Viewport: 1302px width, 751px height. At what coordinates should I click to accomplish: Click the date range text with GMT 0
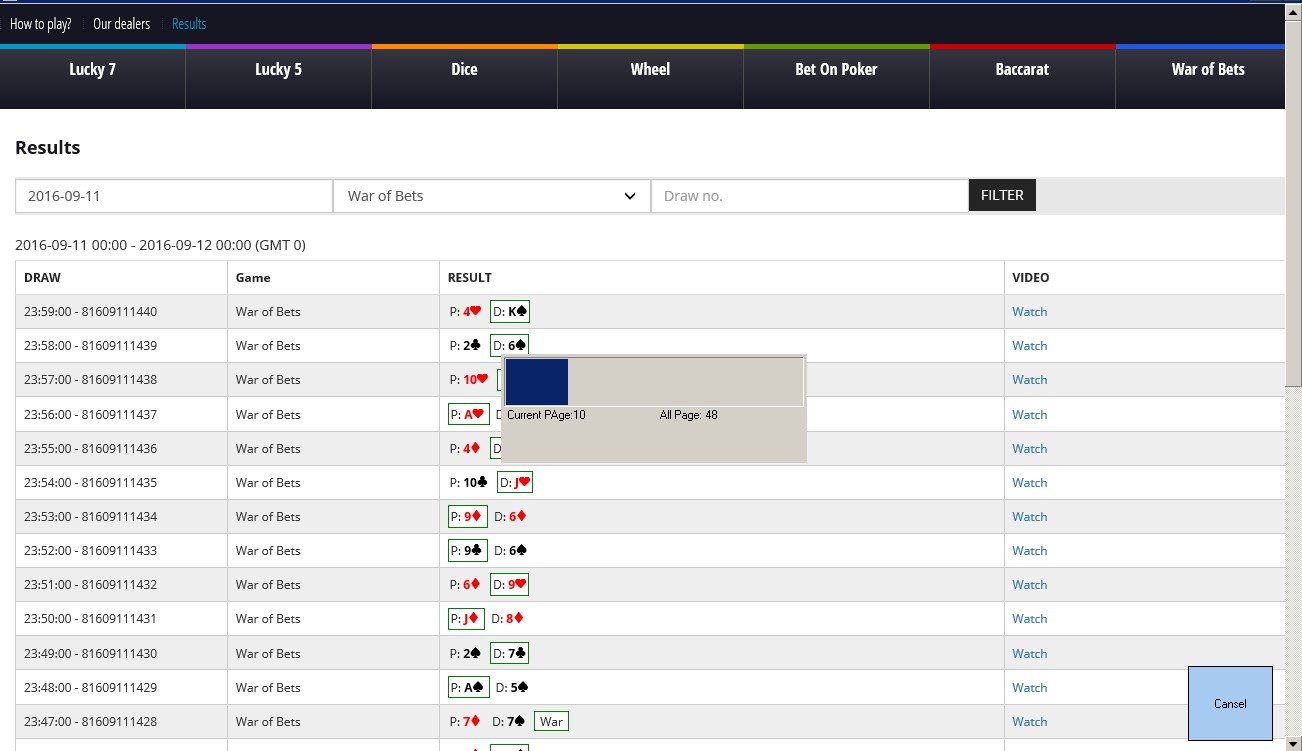[161, 245]
